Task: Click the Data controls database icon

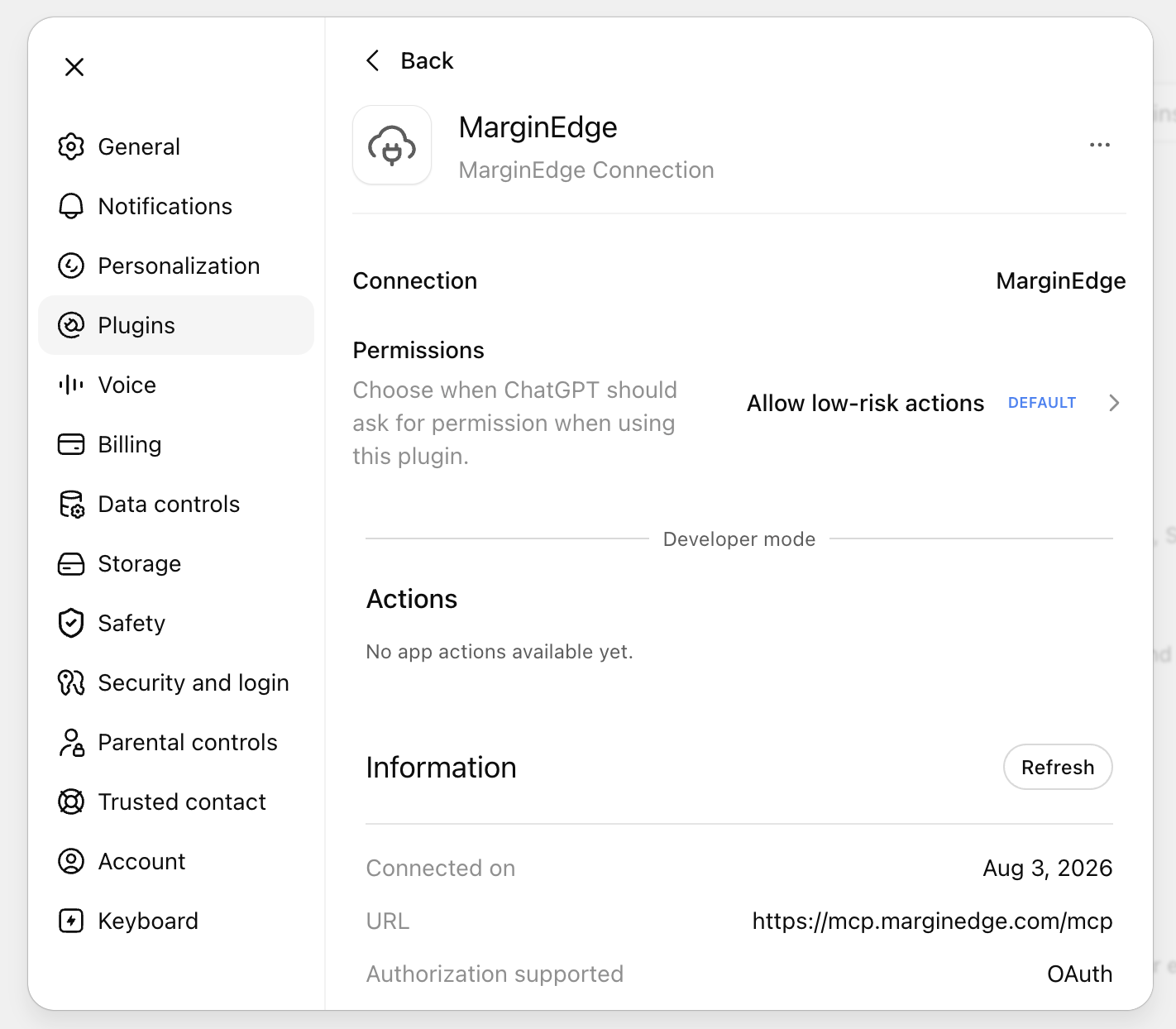Action: (x=71, y=504)
